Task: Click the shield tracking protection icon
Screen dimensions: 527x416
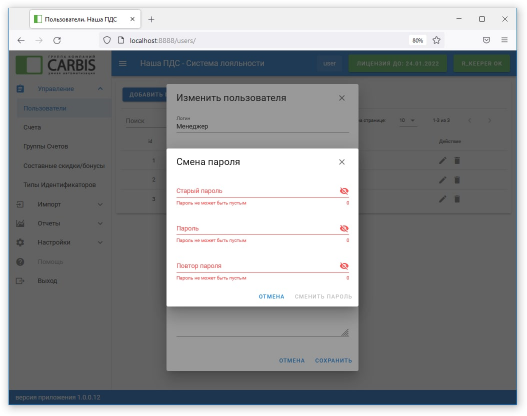Action: point(107,40)
